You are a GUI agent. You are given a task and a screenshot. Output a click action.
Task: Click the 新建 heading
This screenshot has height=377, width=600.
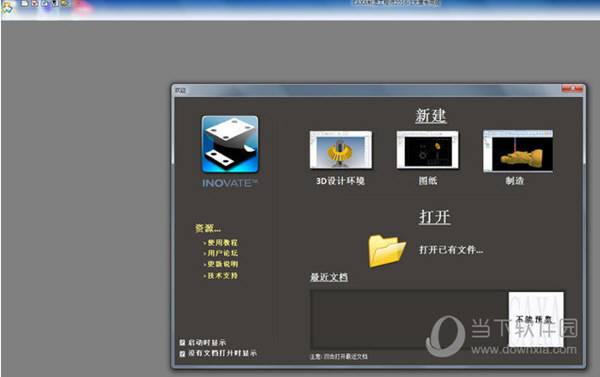(431, 116)
